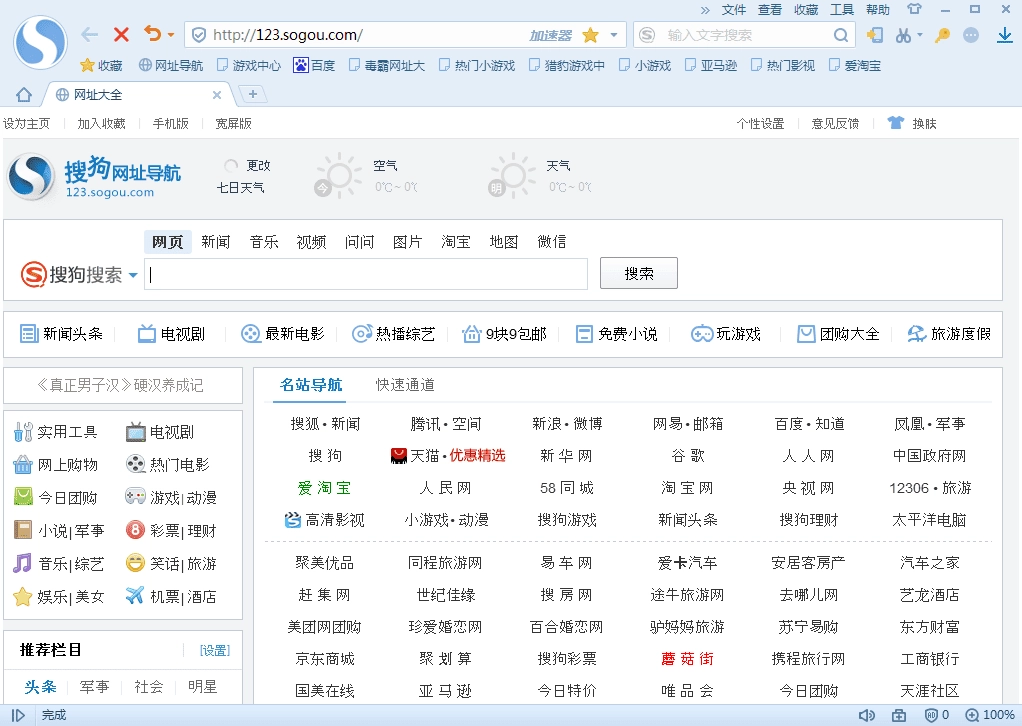
Task: Open the 工具 menu
Action: pos(841,10)
